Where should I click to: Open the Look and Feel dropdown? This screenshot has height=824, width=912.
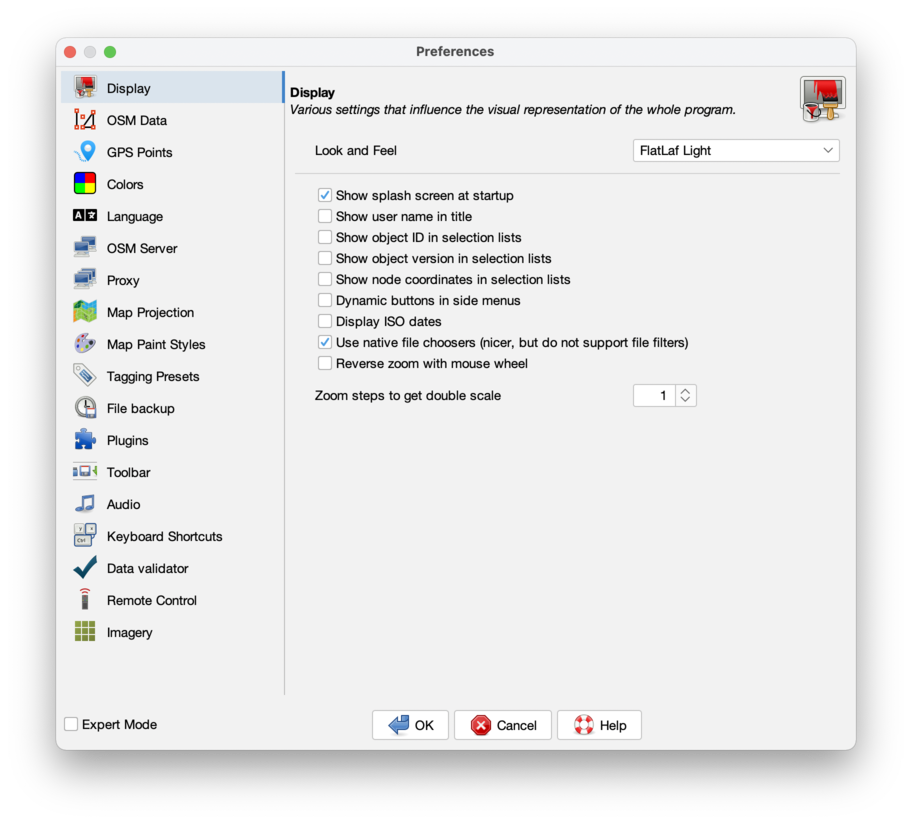736,151
